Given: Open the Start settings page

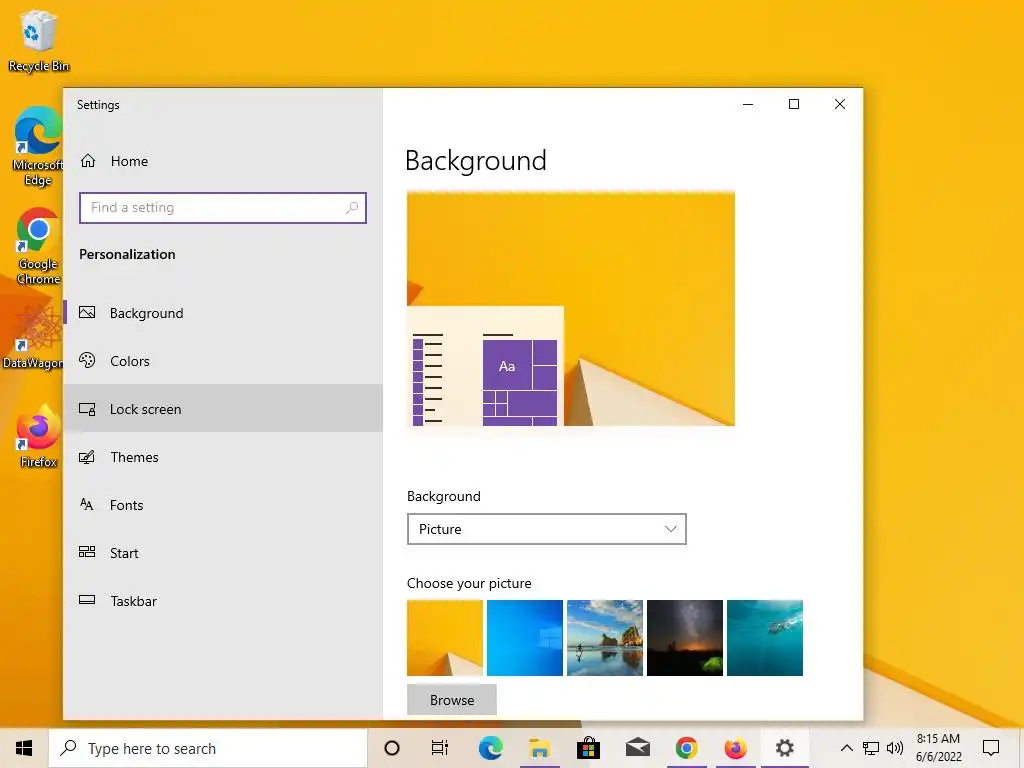Looking at the screenshot, I should pos(223,552).
